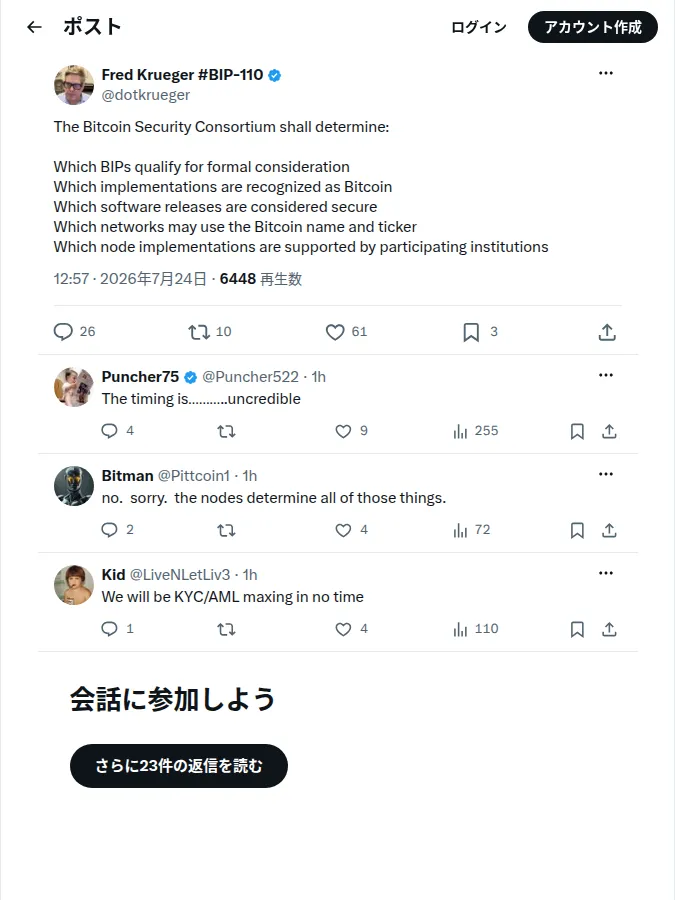Open more options on Bitman's reply
Screen dimensions: 675x900
606,474
